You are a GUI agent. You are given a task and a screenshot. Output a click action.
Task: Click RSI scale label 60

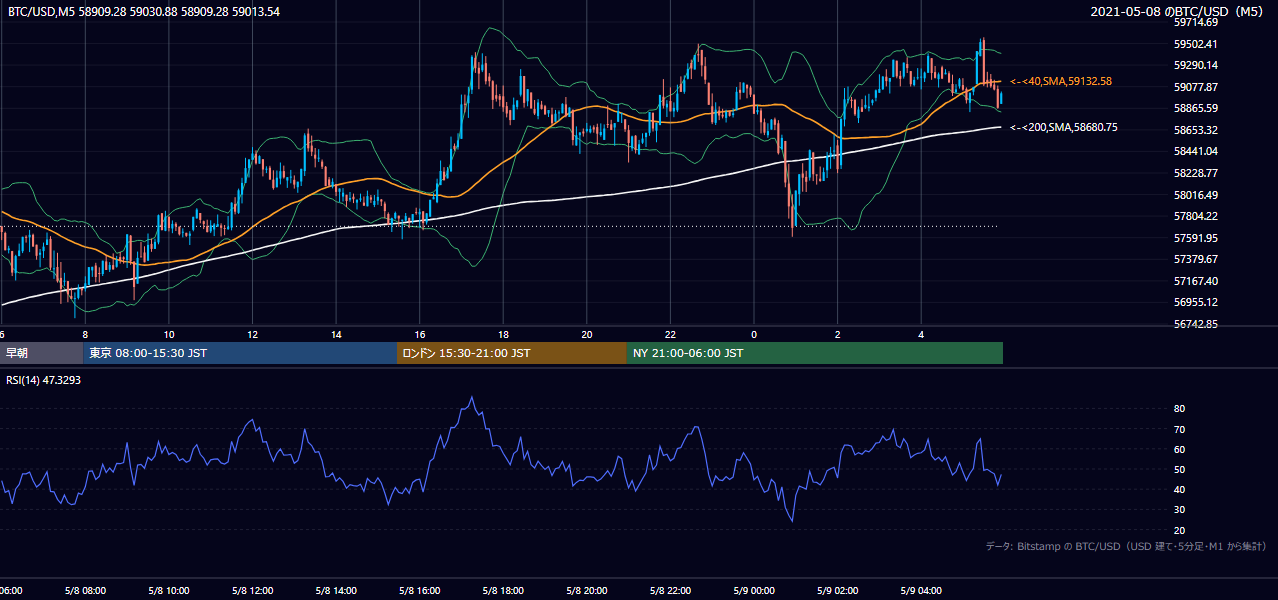[x=1179, y=449]
